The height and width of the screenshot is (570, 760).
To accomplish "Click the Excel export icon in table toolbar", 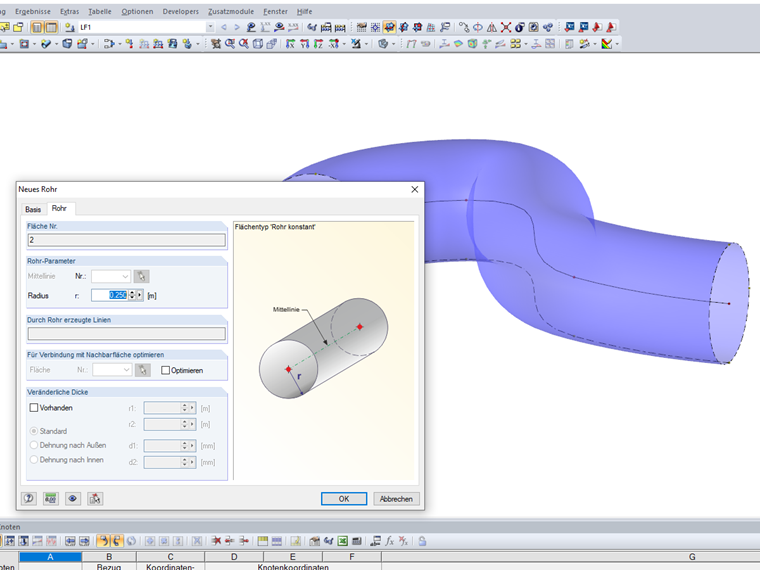I will coord(343,541).
